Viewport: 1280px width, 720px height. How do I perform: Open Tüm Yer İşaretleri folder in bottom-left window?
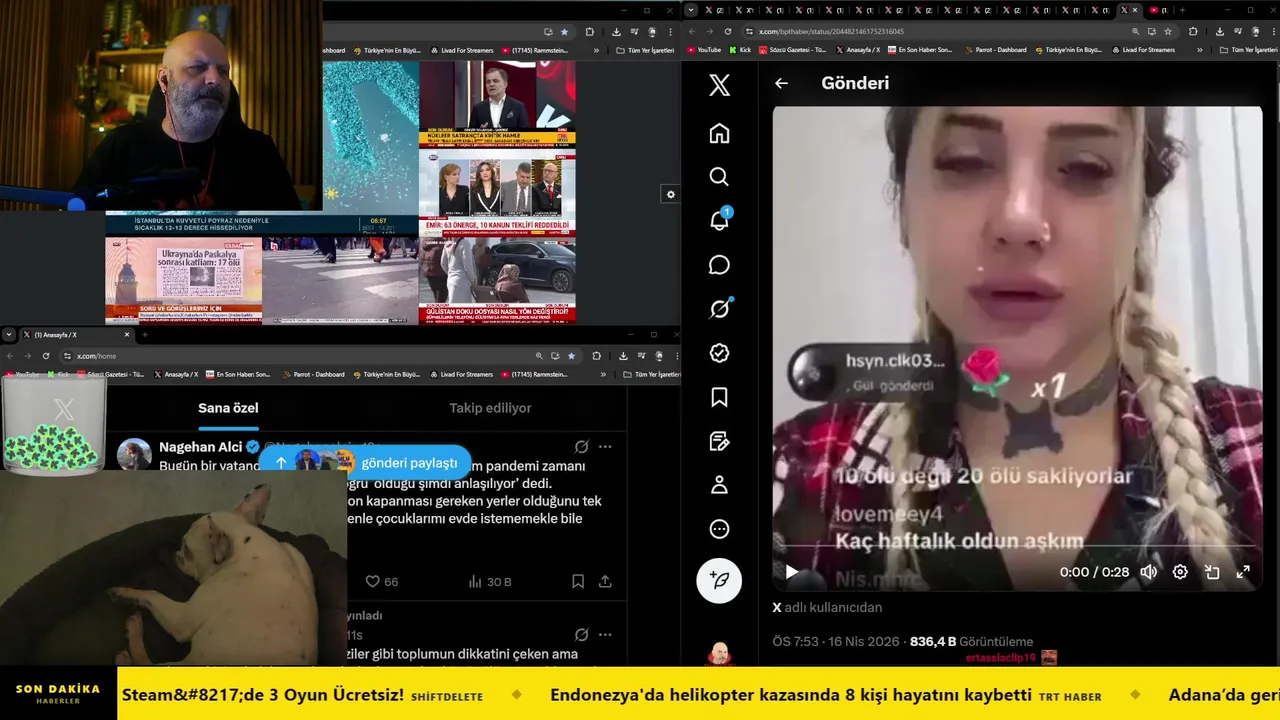point(651,375)
